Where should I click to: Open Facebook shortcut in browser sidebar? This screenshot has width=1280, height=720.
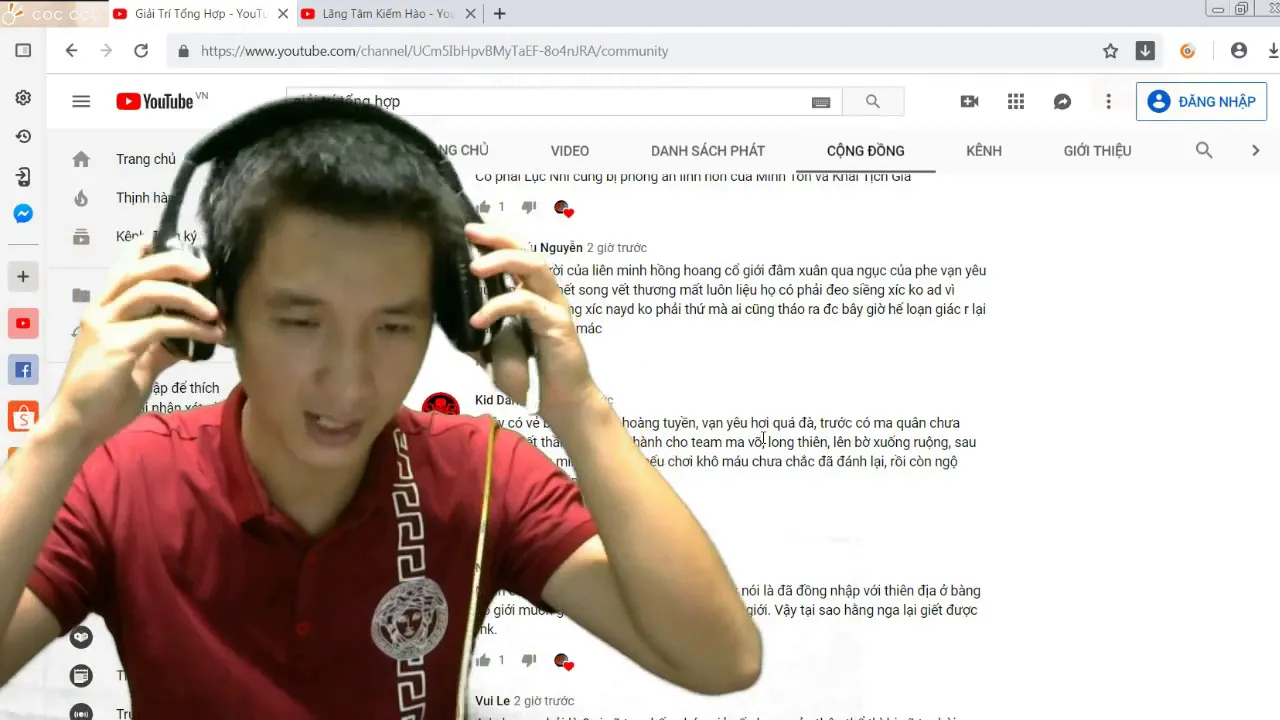23,370
